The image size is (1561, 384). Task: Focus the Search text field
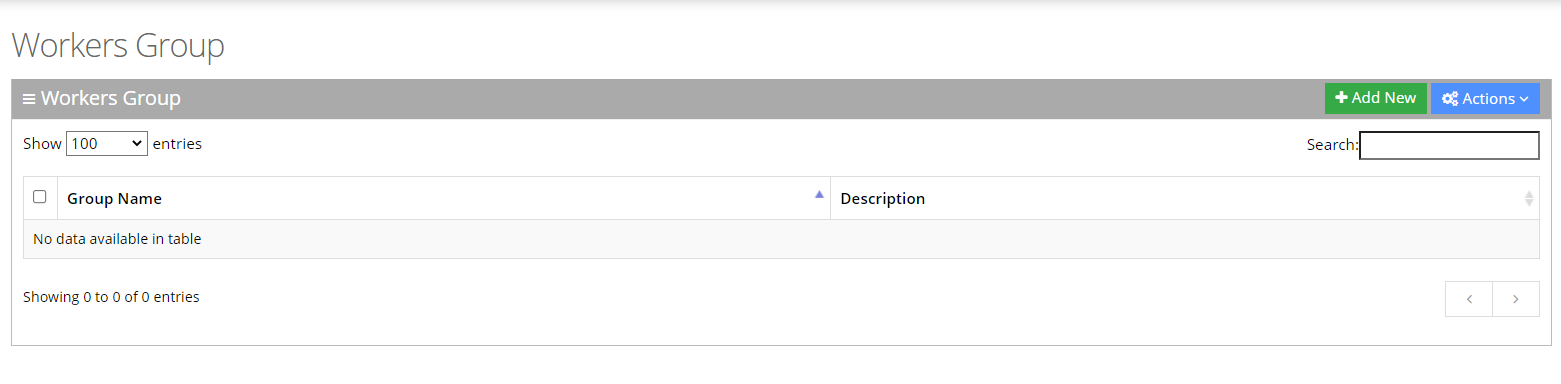(x=1449, y=145)
